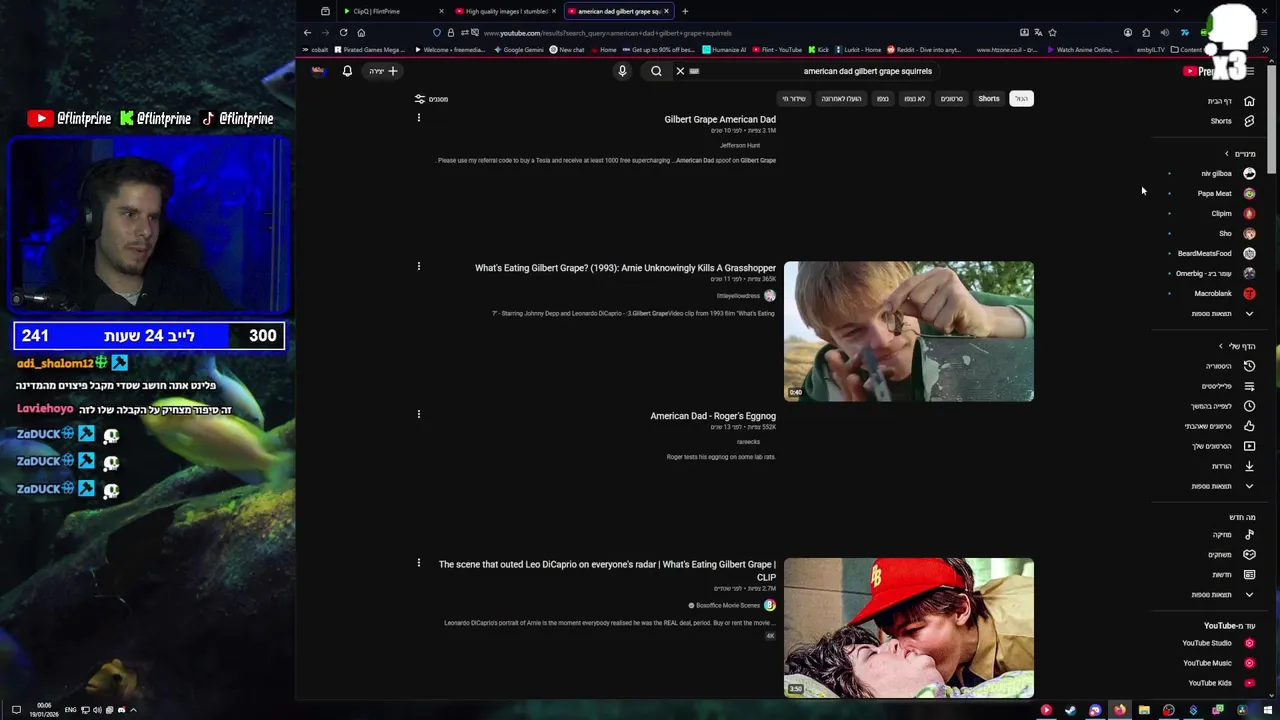The width and height of the screenshot is (1280, 720).
Task: Click the create plus button
Action: coord(383,71)
